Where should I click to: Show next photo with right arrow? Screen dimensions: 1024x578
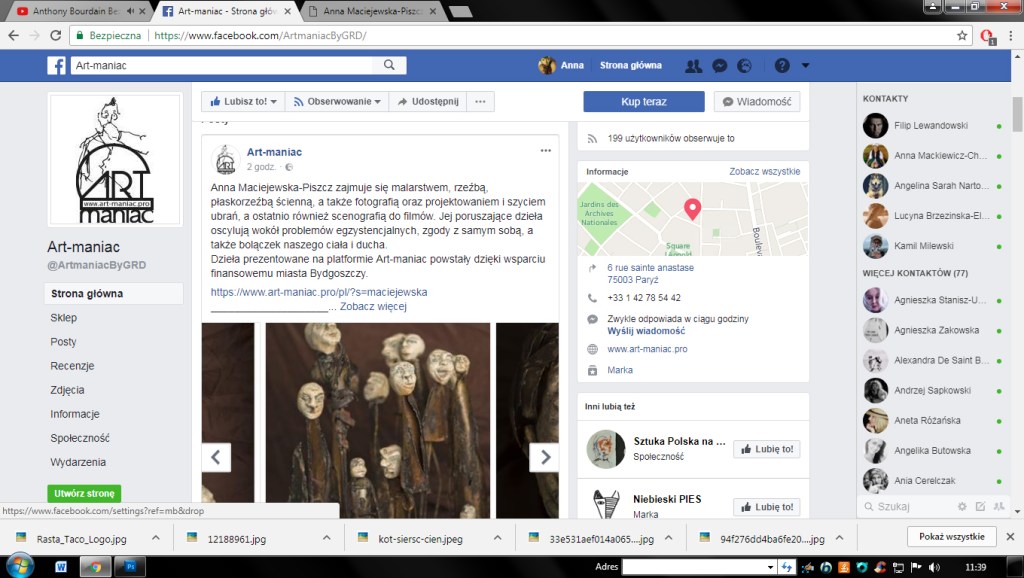(x=544, y=457)
